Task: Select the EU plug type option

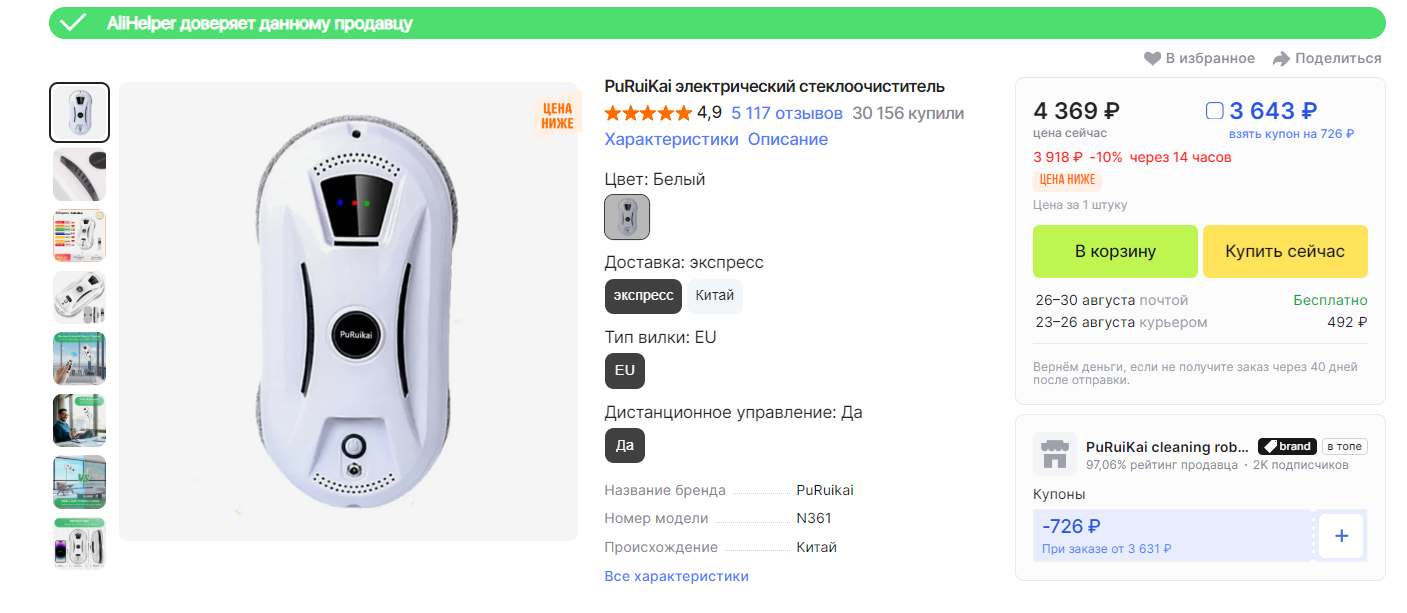Action: pyautogui.click(x=625, y=371)
